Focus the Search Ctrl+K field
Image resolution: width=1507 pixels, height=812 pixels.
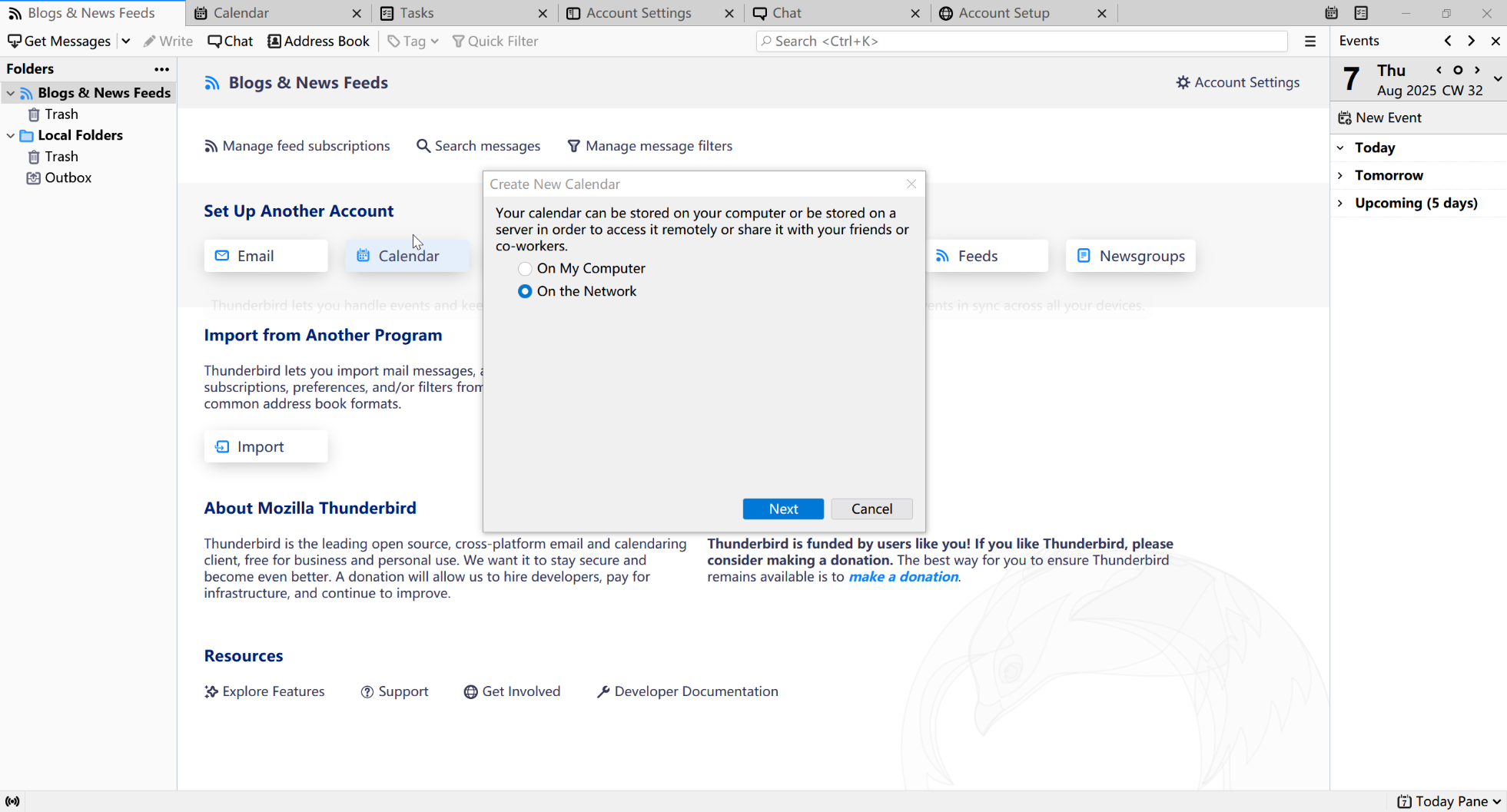pyautogui.click(x=1021, y=41)
